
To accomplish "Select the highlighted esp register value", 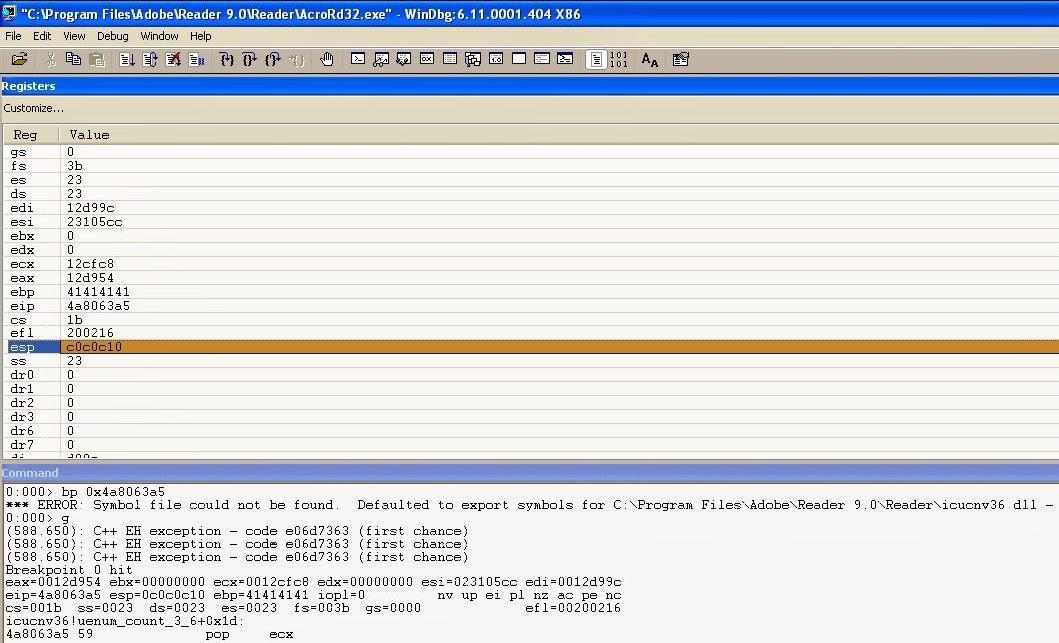I will [94, 347].
